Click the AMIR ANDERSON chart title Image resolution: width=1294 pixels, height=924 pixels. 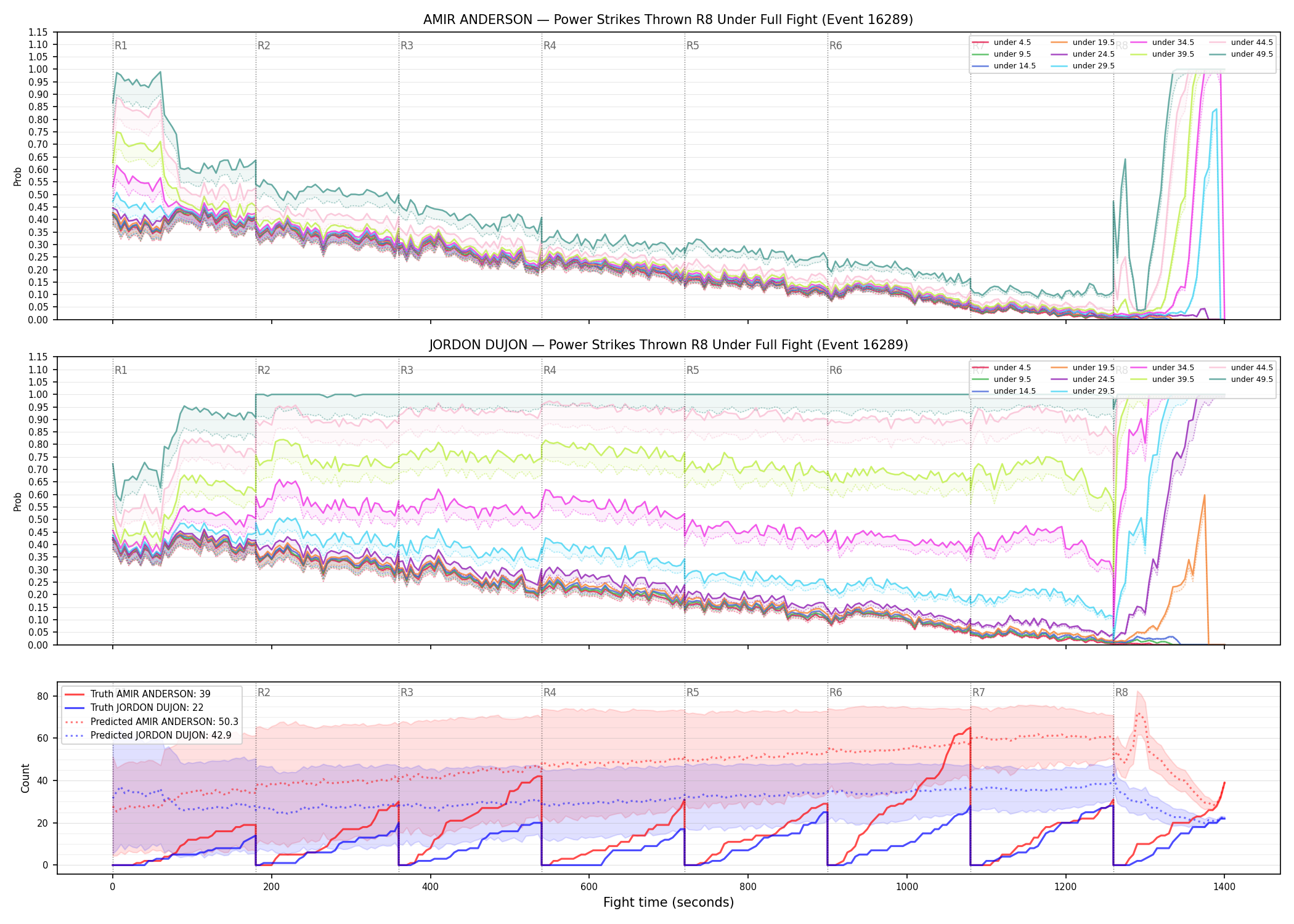[668, 20]
